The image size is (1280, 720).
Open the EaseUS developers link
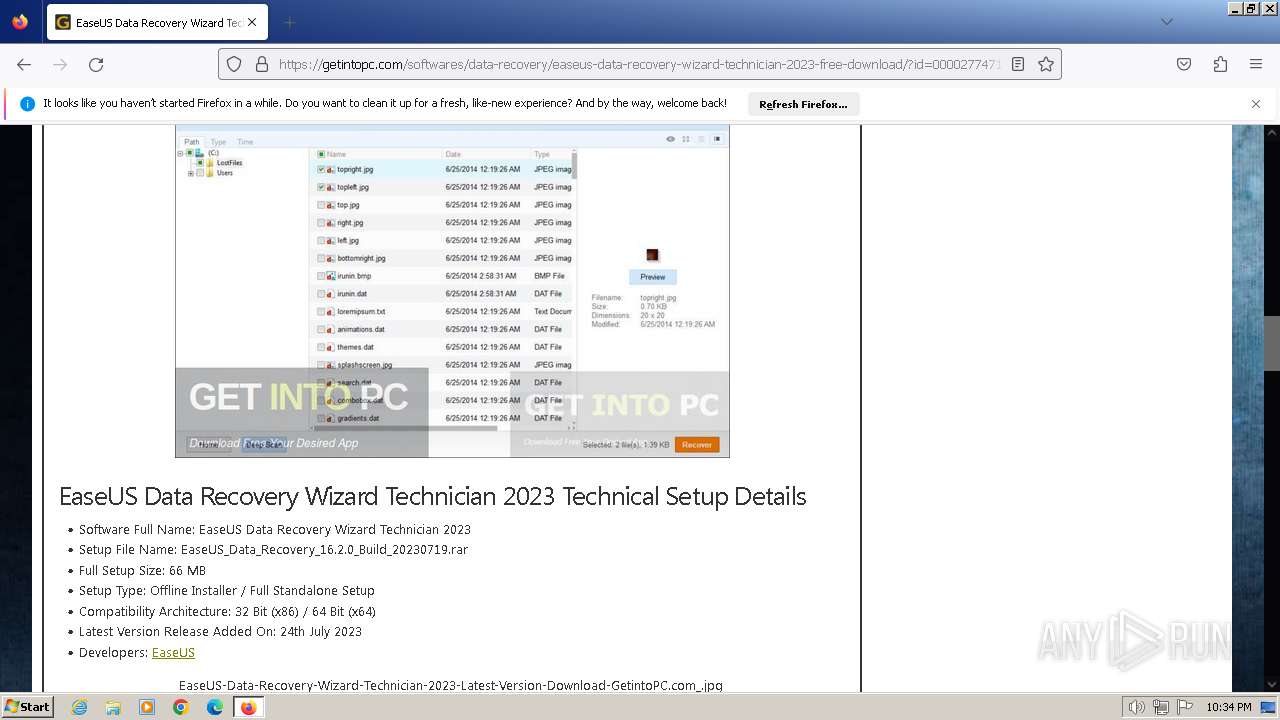(173, 652)
